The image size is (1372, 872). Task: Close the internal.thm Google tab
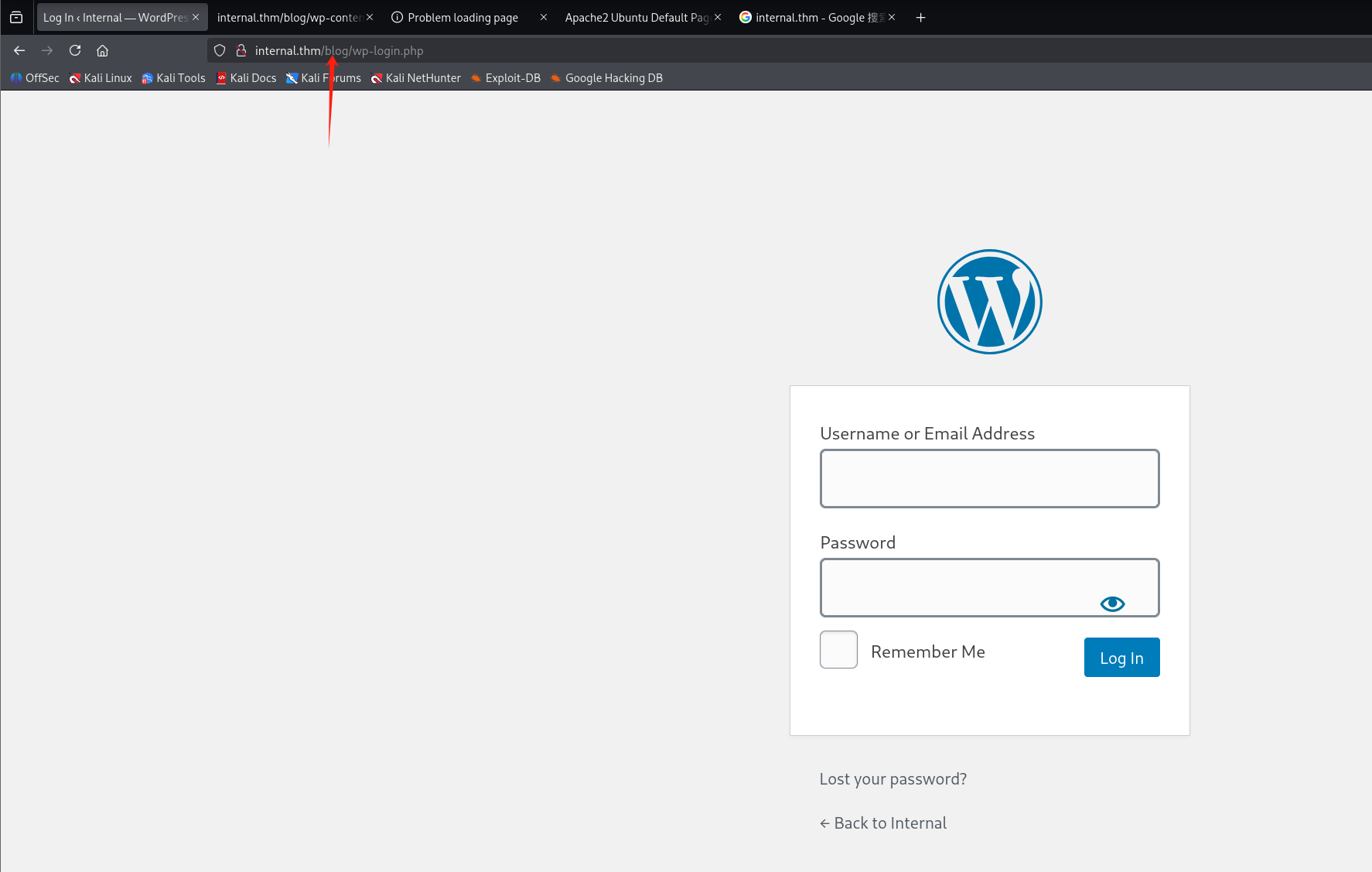[x=892, y=17]
